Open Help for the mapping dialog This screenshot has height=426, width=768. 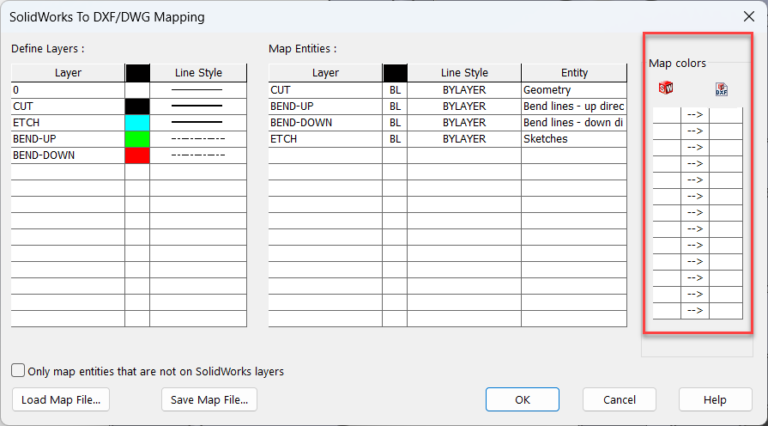(x=715, y=400)
